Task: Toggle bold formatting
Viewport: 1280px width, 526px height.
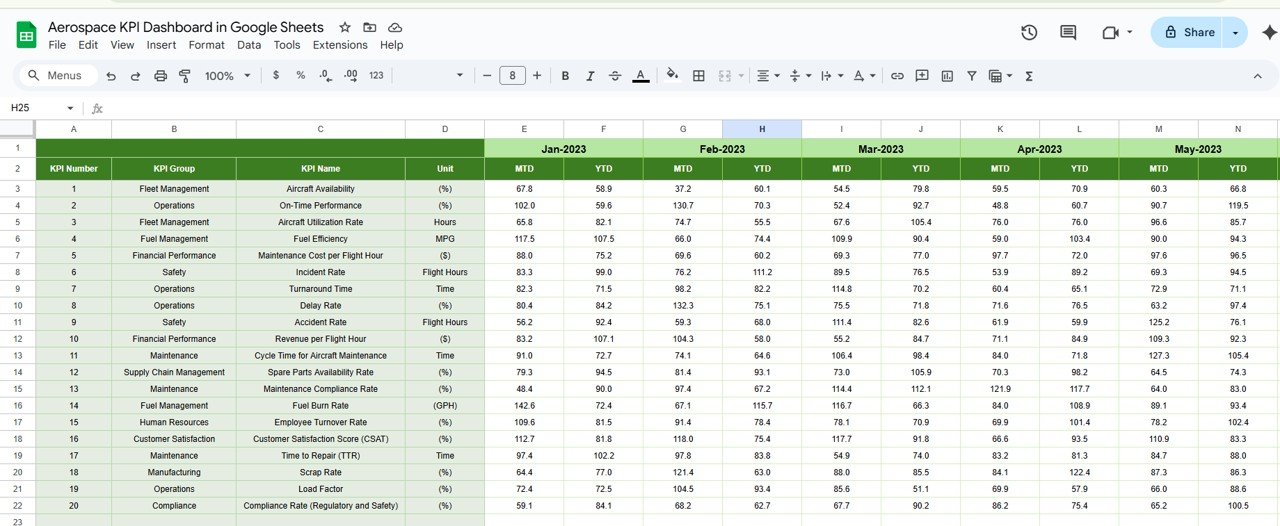Action: pos(565,76)
